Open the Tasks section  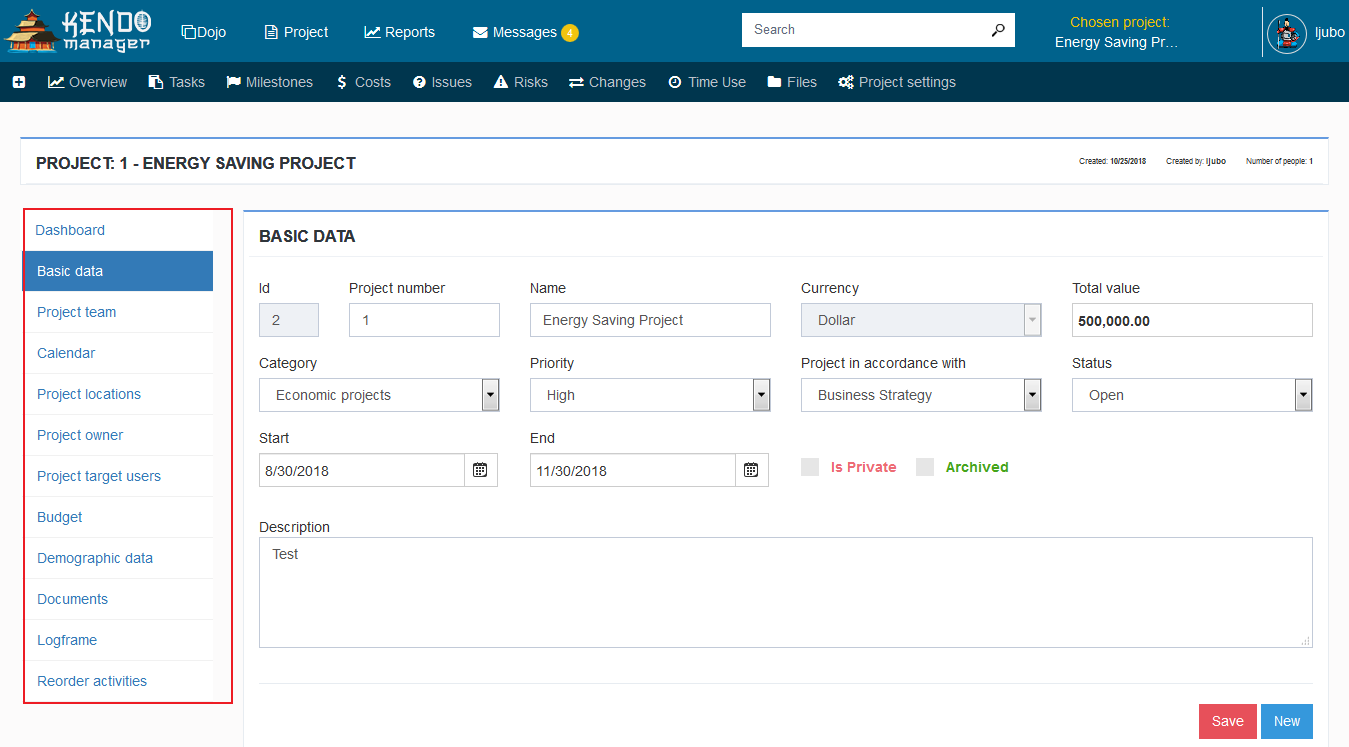pyautogui.click(x=177, y=82)
